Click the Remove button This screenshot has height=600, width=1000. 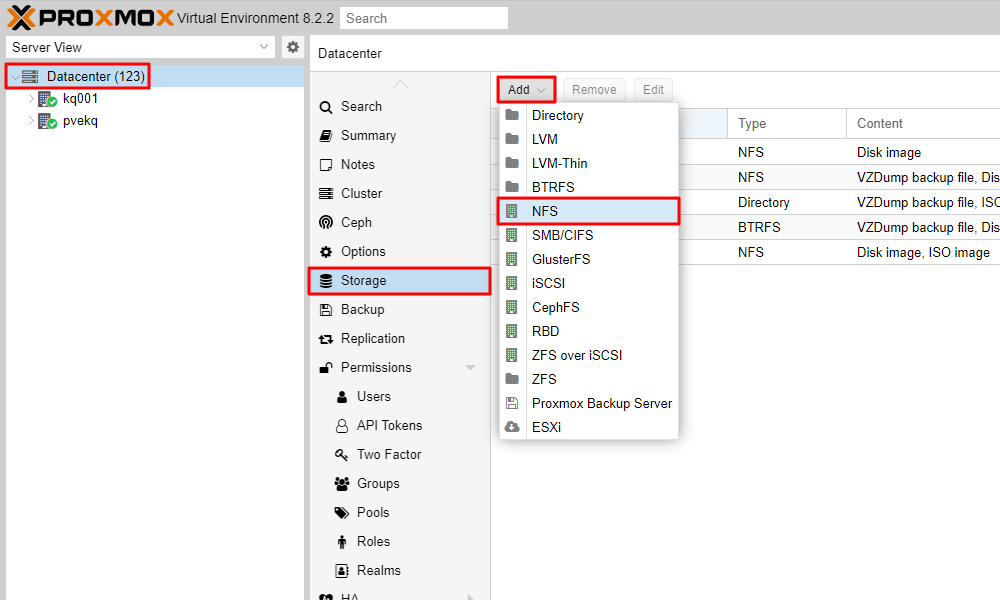(594, 89)
